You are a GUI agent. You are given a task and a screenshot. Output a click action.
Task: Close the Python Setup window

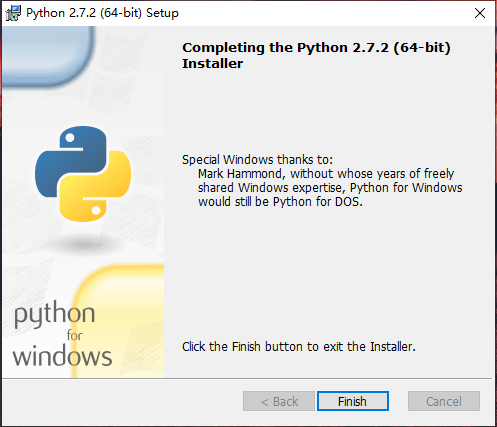coord(480,13)
